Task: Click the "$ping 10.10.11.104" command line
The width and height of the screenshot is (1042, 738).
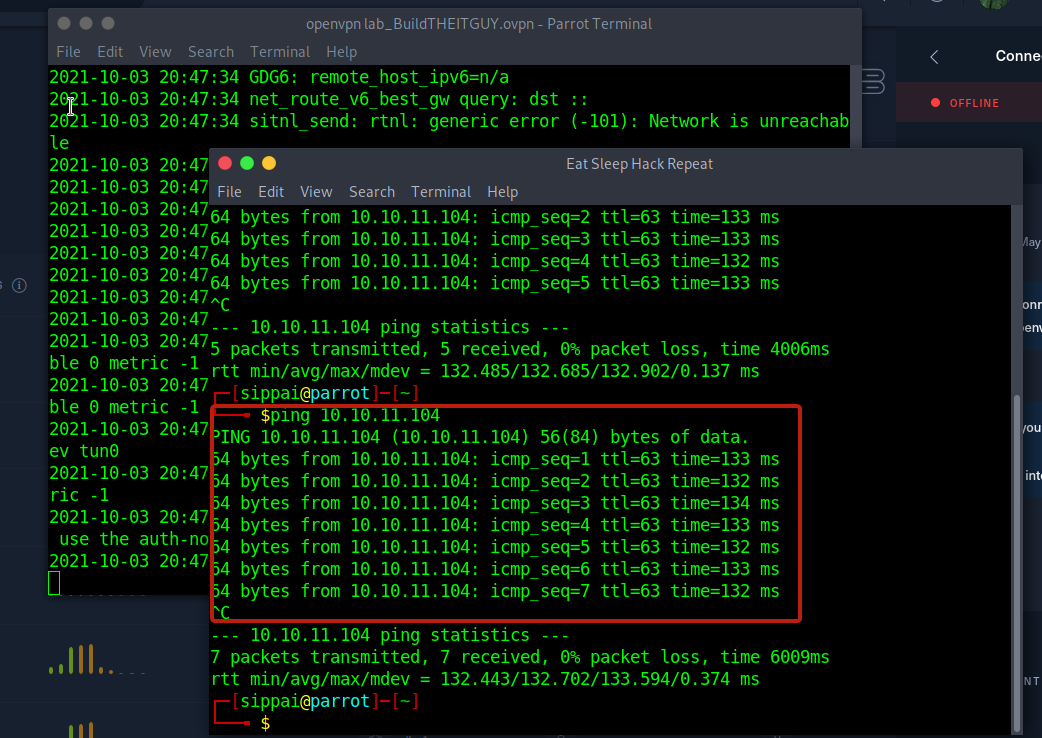Action: pos(350,416)
